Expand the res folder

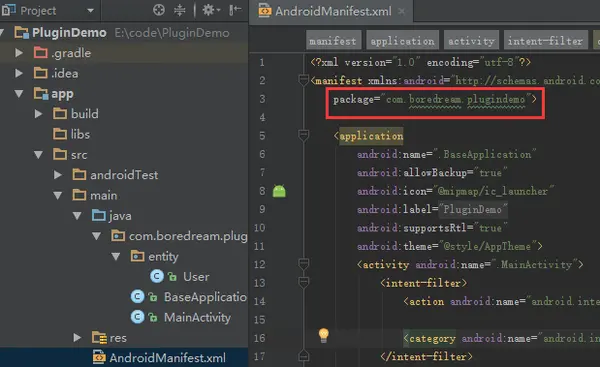77,338
